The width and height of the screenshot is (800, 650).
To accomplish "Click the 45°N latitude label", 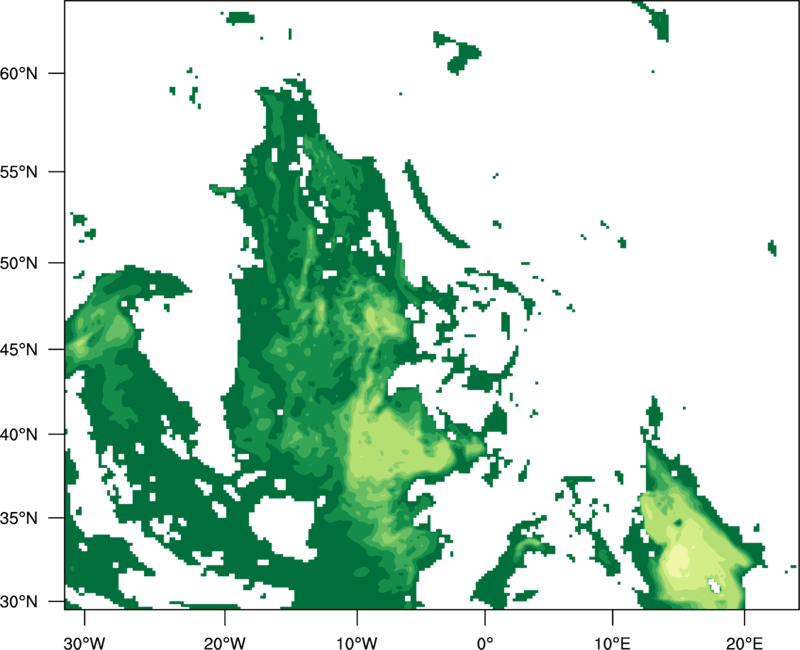I will (19, 349).
